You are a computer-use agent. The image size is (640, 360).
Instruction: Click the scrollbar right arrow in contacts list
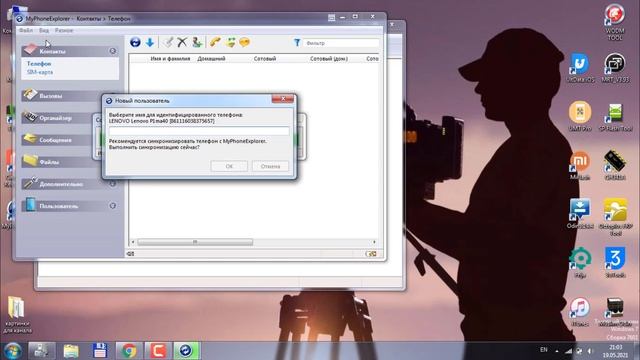click(374, 242)
